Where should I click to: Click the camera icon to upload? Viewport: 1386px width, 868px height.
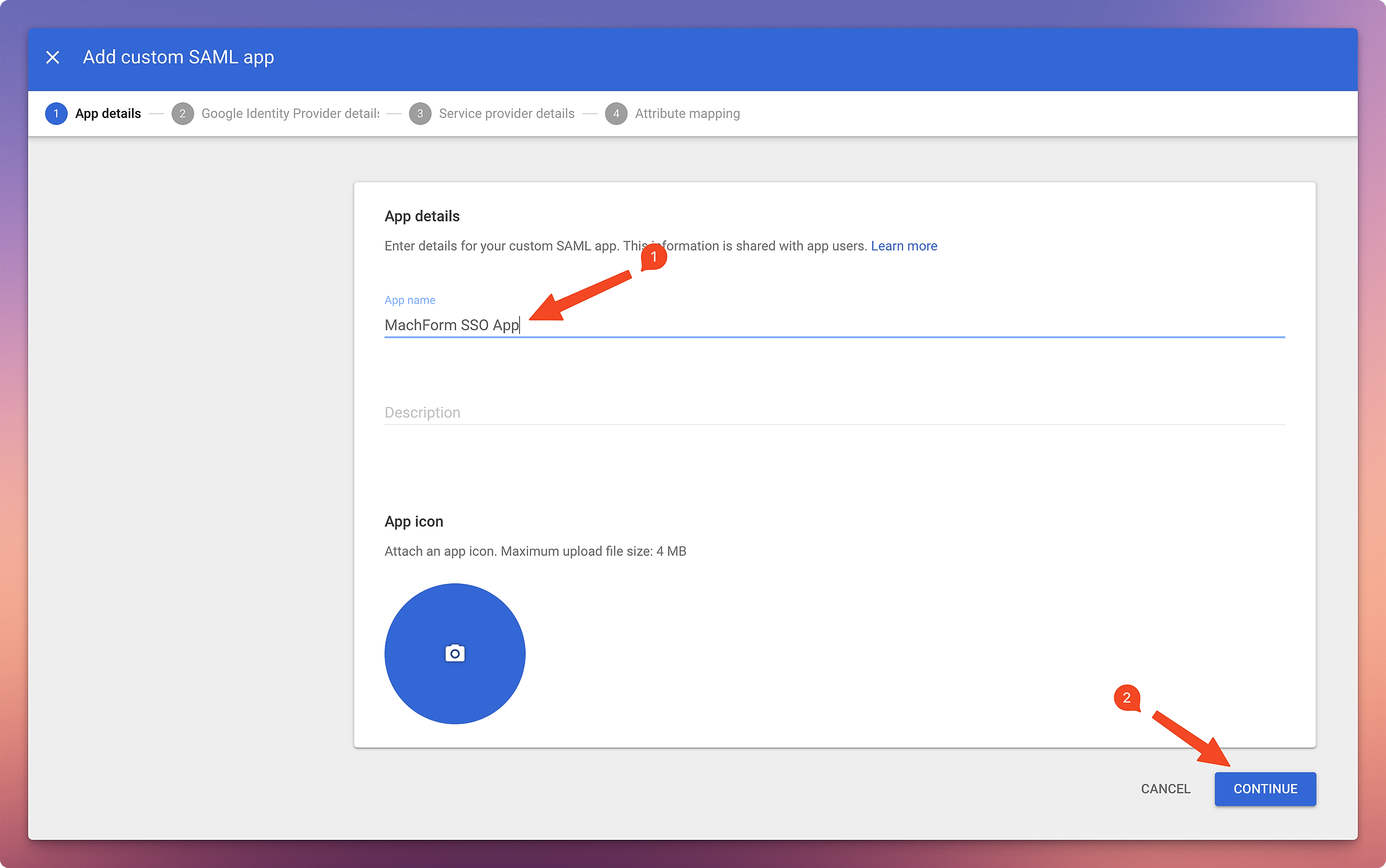[x=454, y=653]
